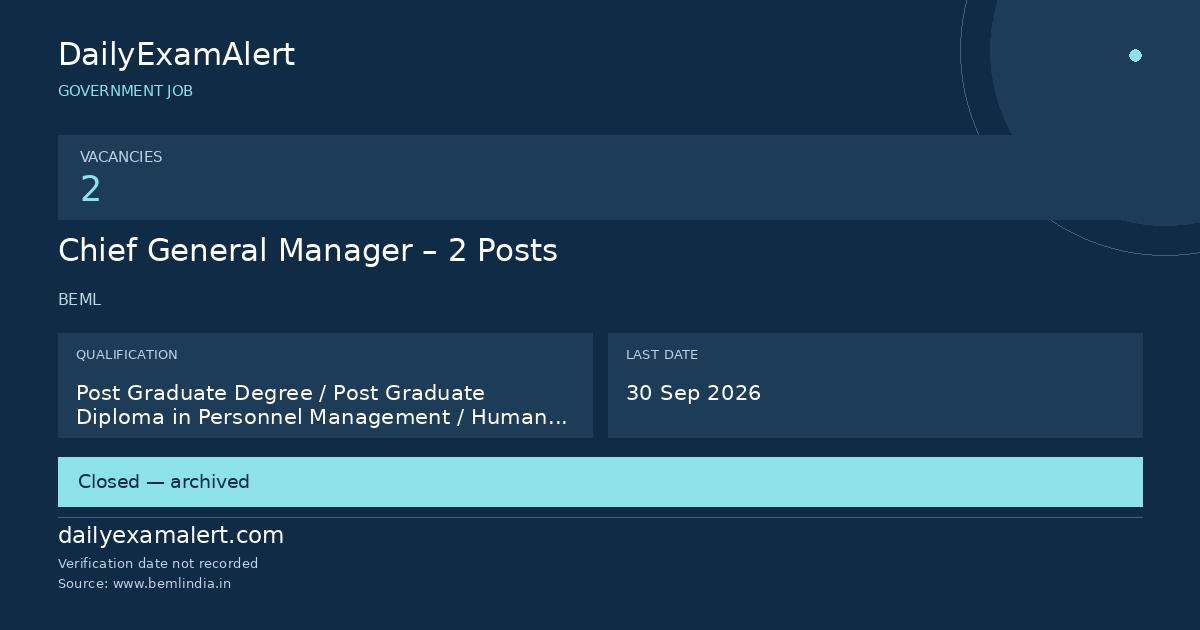The width and height of the screenshot is (1200, 630).
Task: Click the Closed — archived status banner
Action: pos(600,482)
